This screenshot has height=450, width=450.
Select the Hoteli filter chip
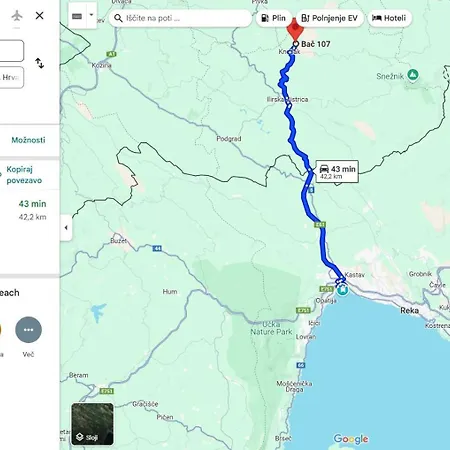pos(389,18)
